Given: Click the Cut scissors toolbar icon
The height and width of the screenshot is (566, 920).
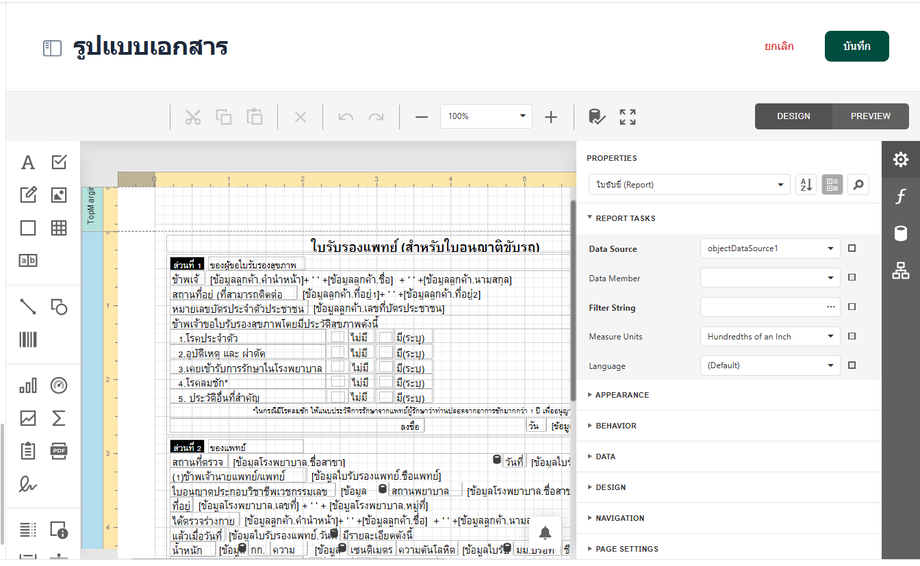Looking at the screenshot, I should (x=192, y=117).
